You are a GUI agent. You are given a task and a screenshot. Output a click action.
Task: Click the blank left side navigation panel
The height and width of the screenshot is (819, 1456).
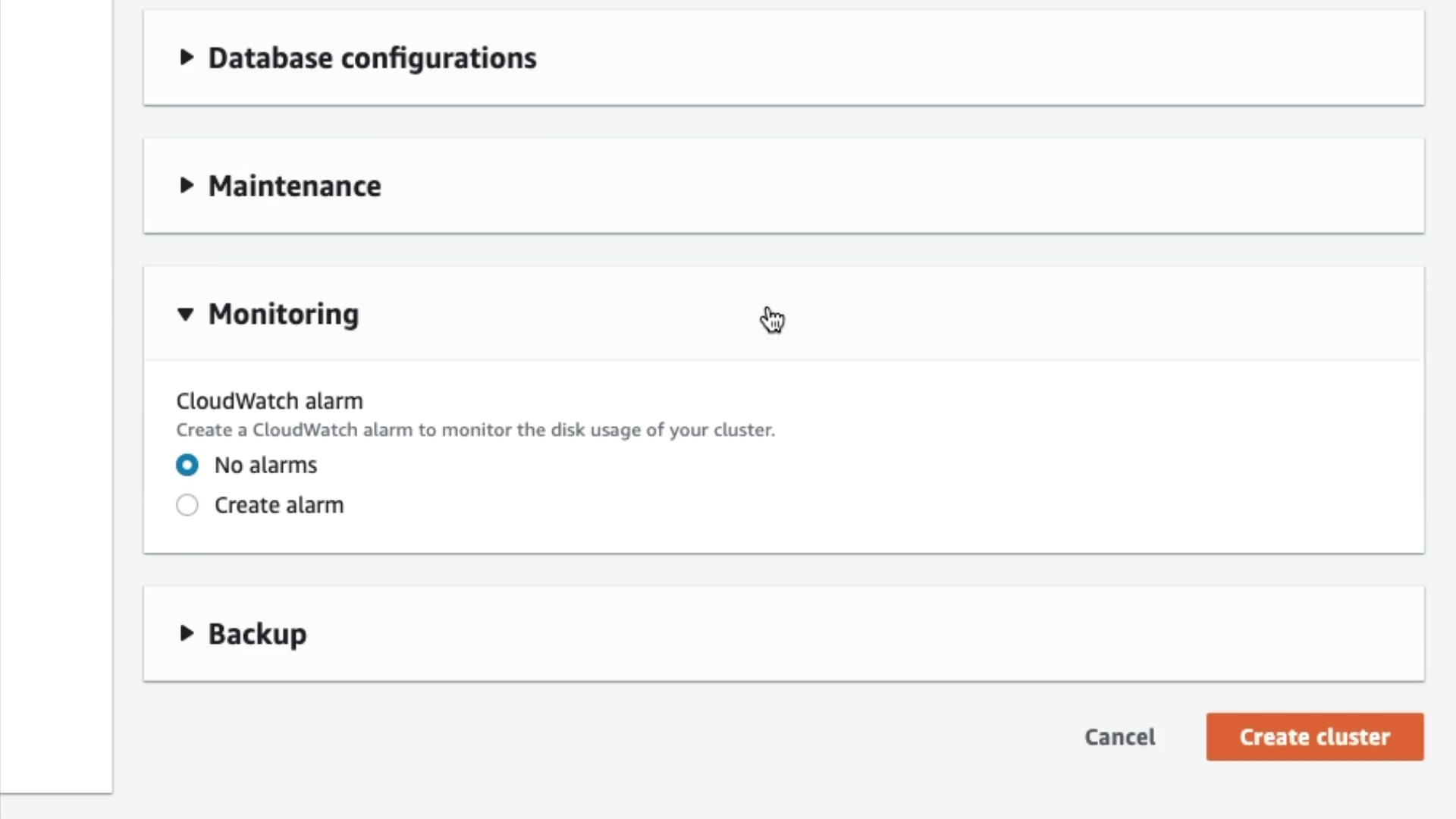pos(56,394)
